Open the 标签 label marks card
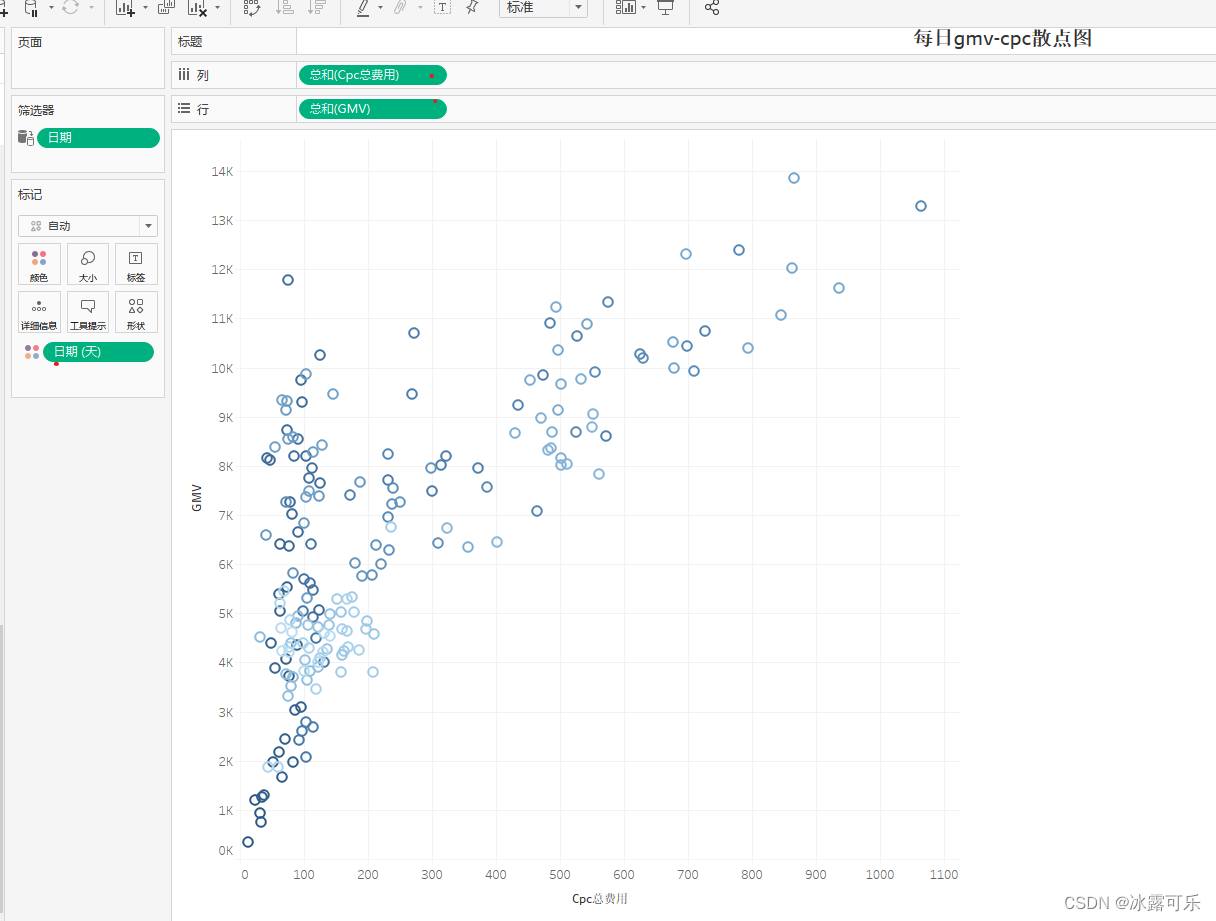The image size is (1216, 921). coord(136,264)
